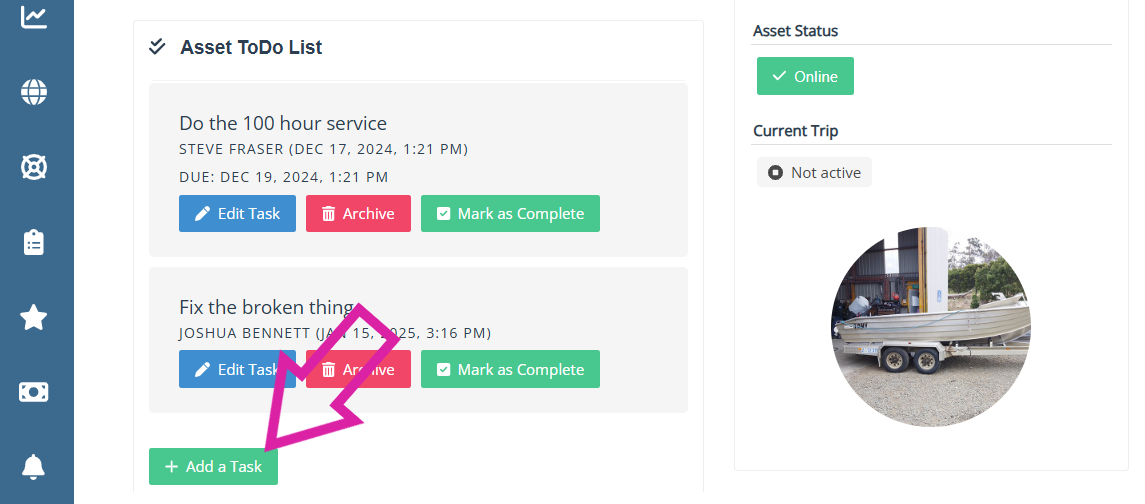
Task: Click the 'Do the 100 hour service' title
Action: pyautogui.click(x=283, y=123)
